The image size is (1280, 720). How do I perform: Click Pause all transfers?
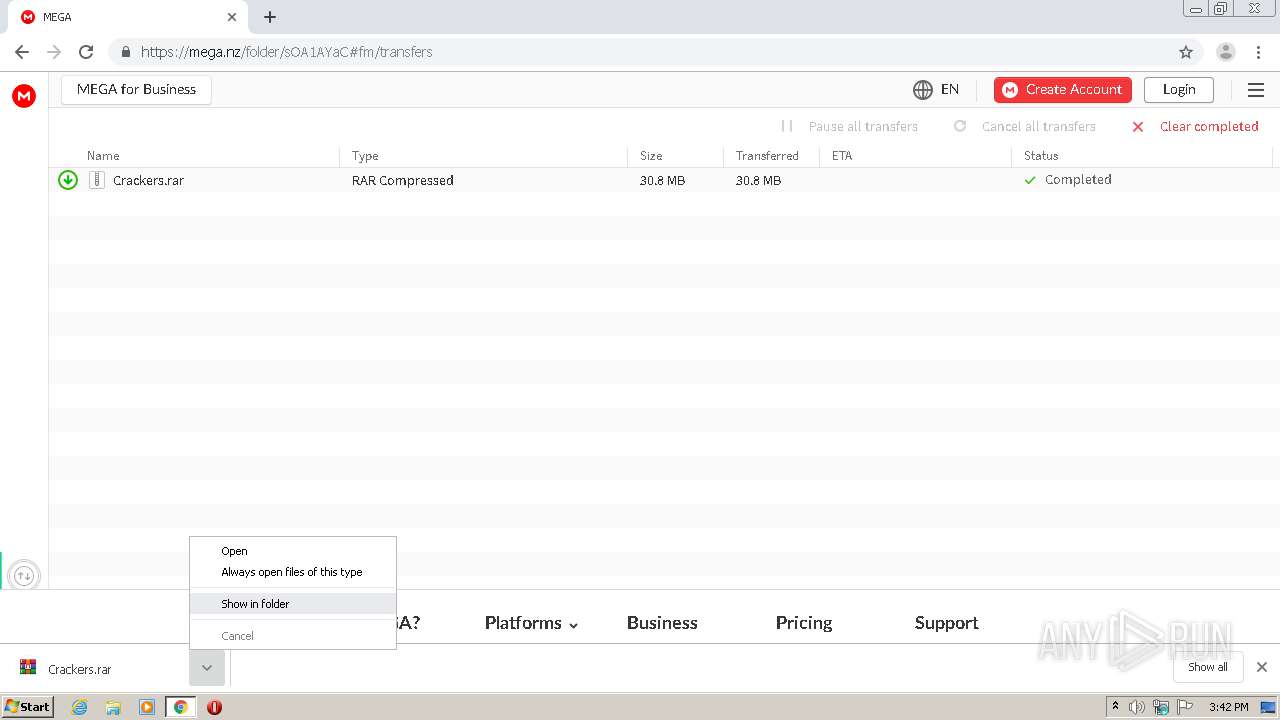pyautogui.click(x=849, y=126)
